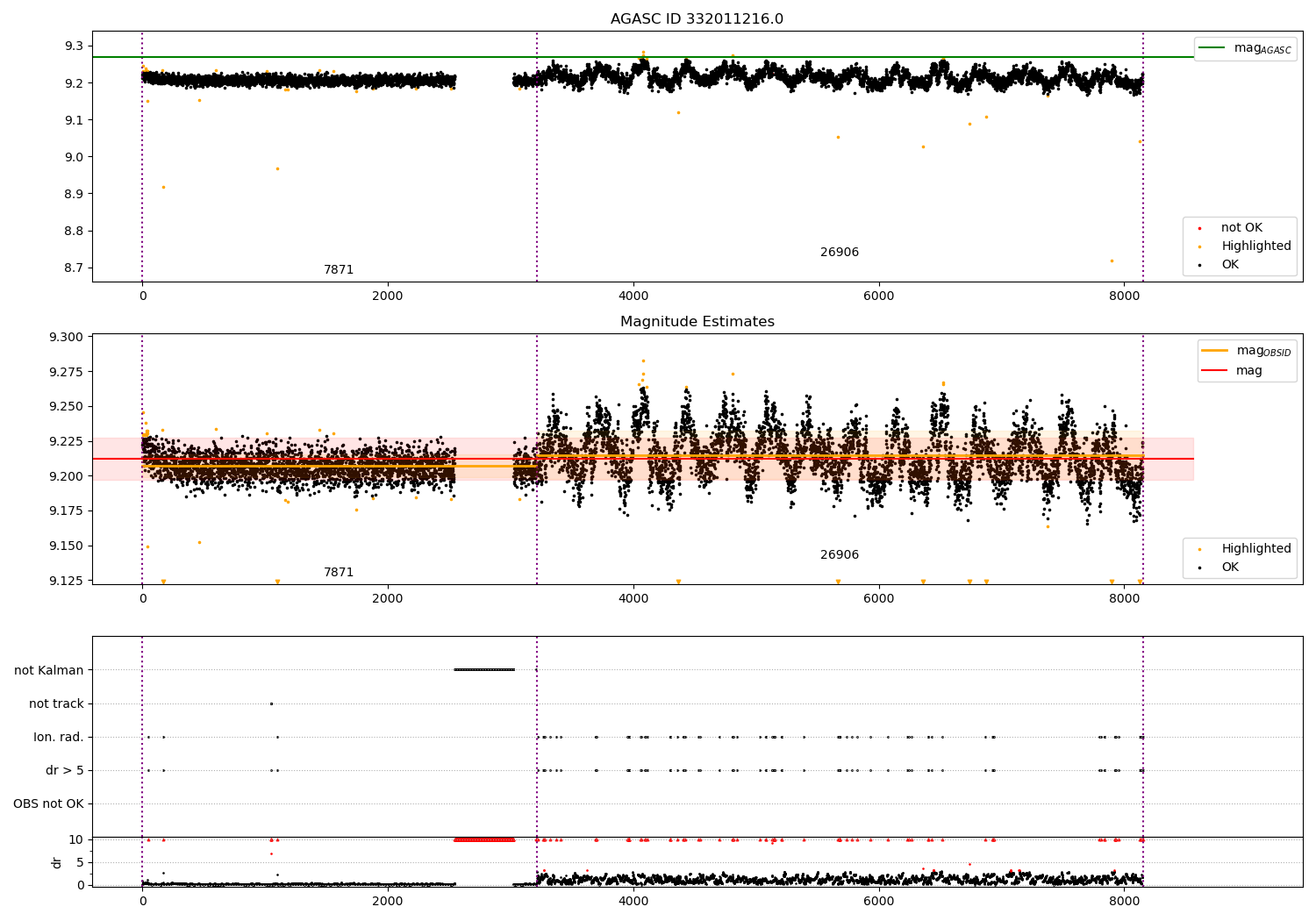
Task: Click the "9.175" y-axis tick in middle plot
Action: click(x=66, y=511)
